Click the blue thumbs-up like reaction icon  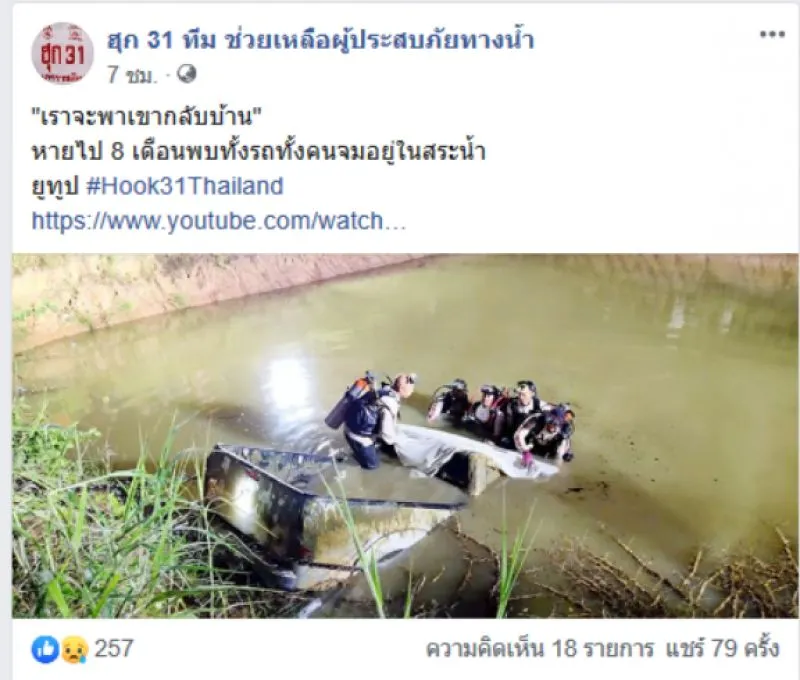[x=45, y=649]
